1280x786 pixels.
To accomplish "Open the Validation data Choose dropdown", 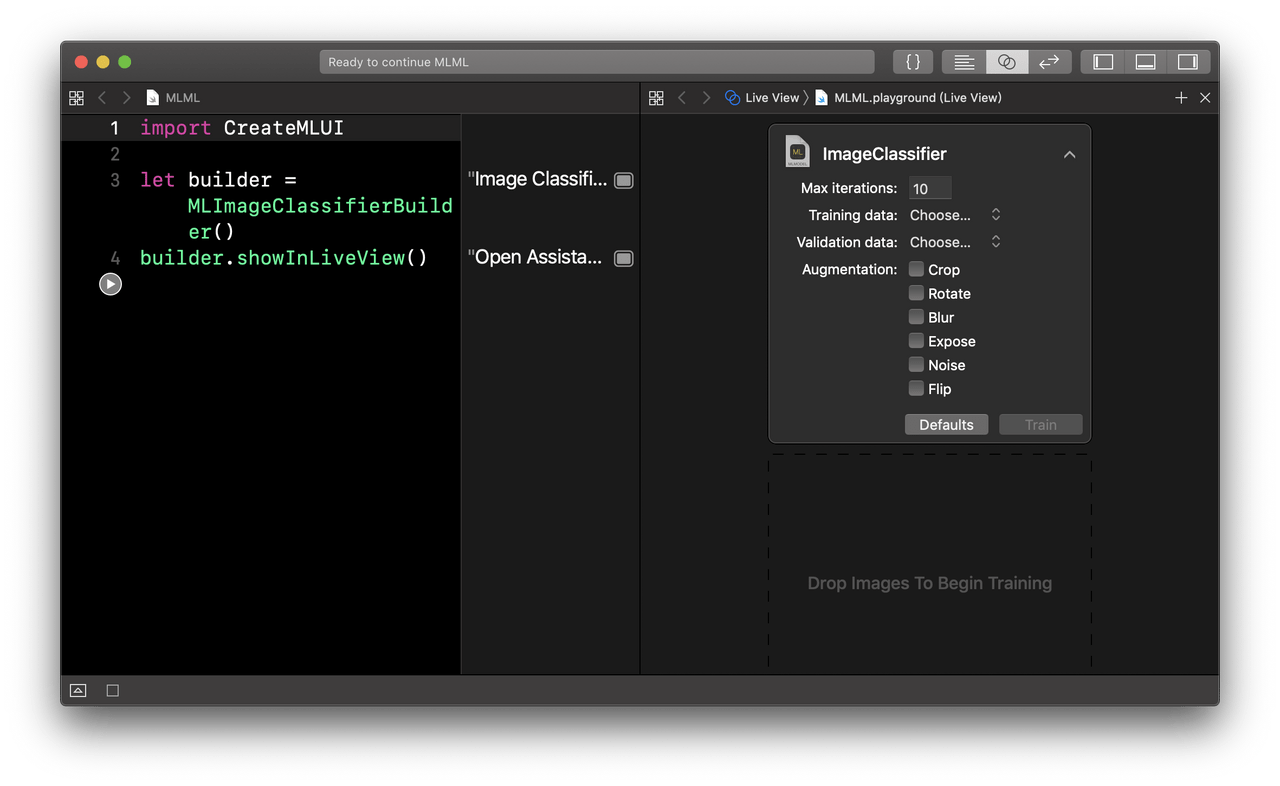I will (x=955, y=242).
